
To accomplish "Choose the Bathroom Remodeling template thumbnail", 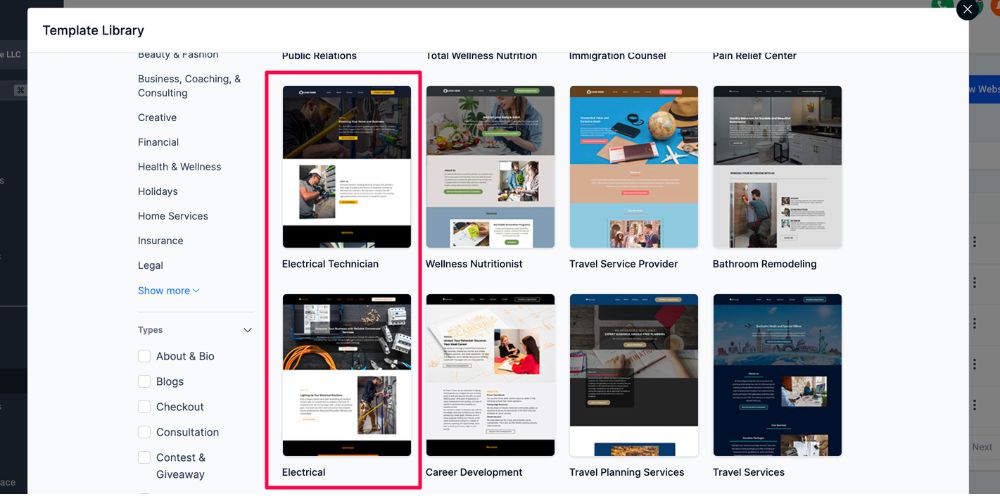I will [x=777, y=167].
